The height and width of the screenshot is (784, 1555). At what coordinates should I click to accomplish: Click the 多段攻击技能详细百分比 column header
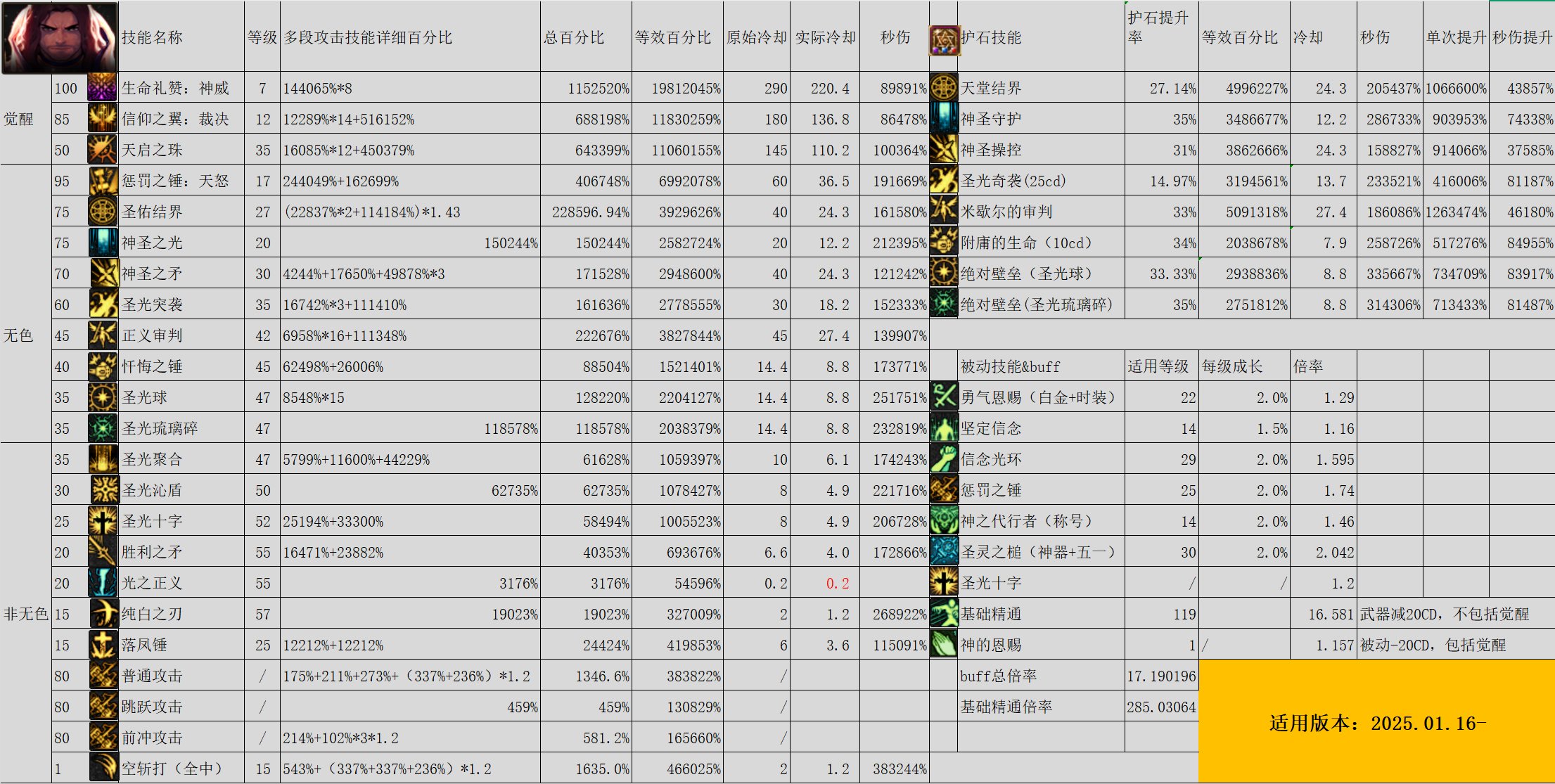[x=368, y=38]
